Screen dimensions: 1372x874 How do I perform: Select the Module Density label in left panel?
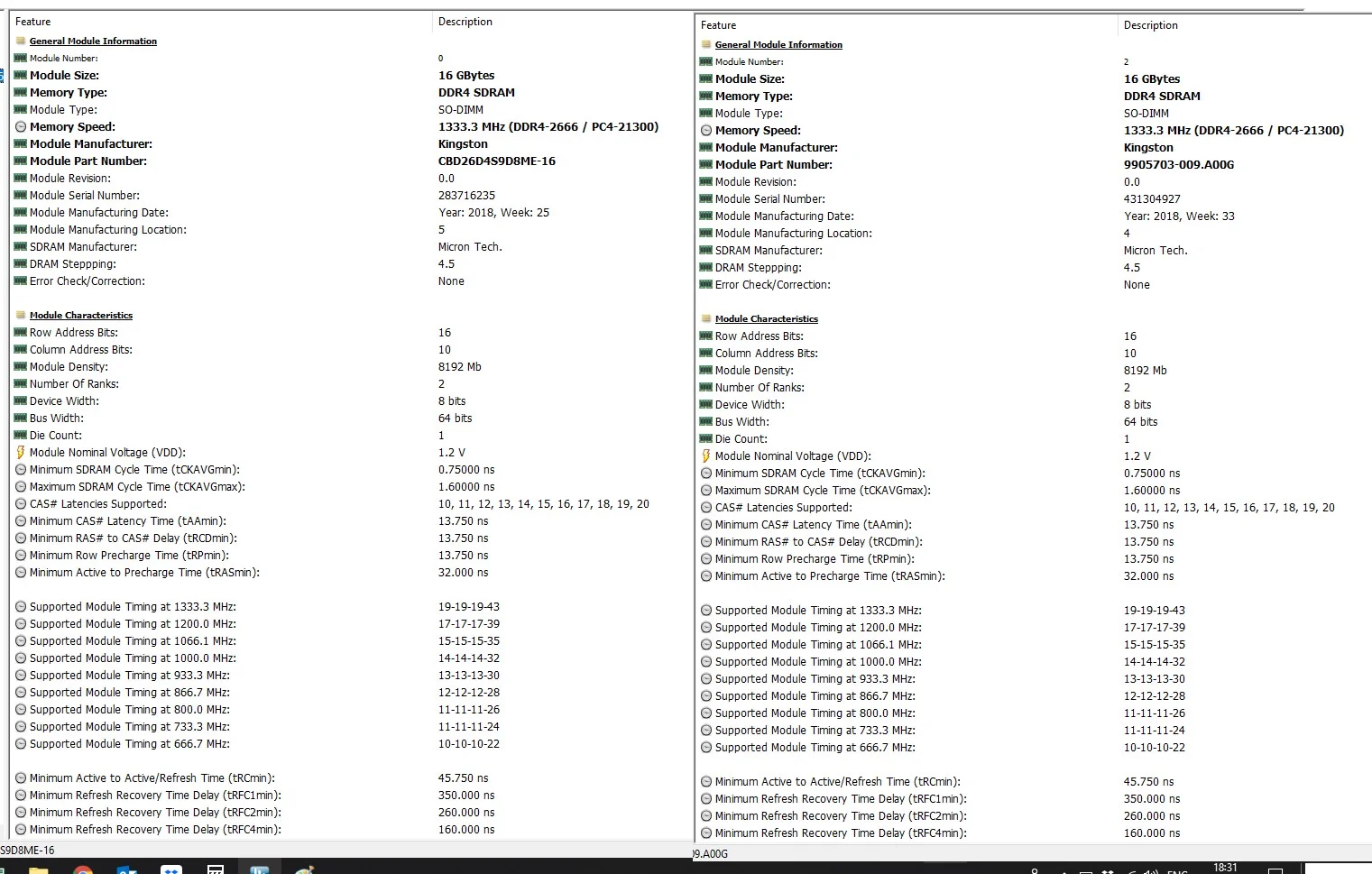69,366
